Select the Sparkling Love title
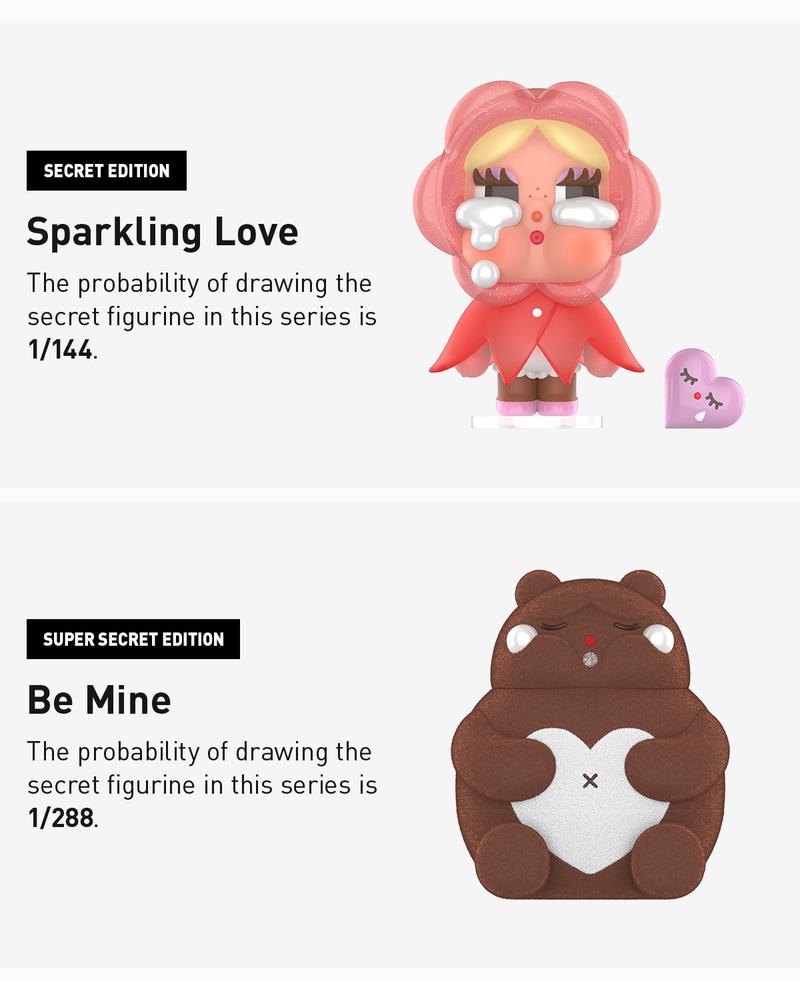 pyautogui.click(x=162, y=232)
